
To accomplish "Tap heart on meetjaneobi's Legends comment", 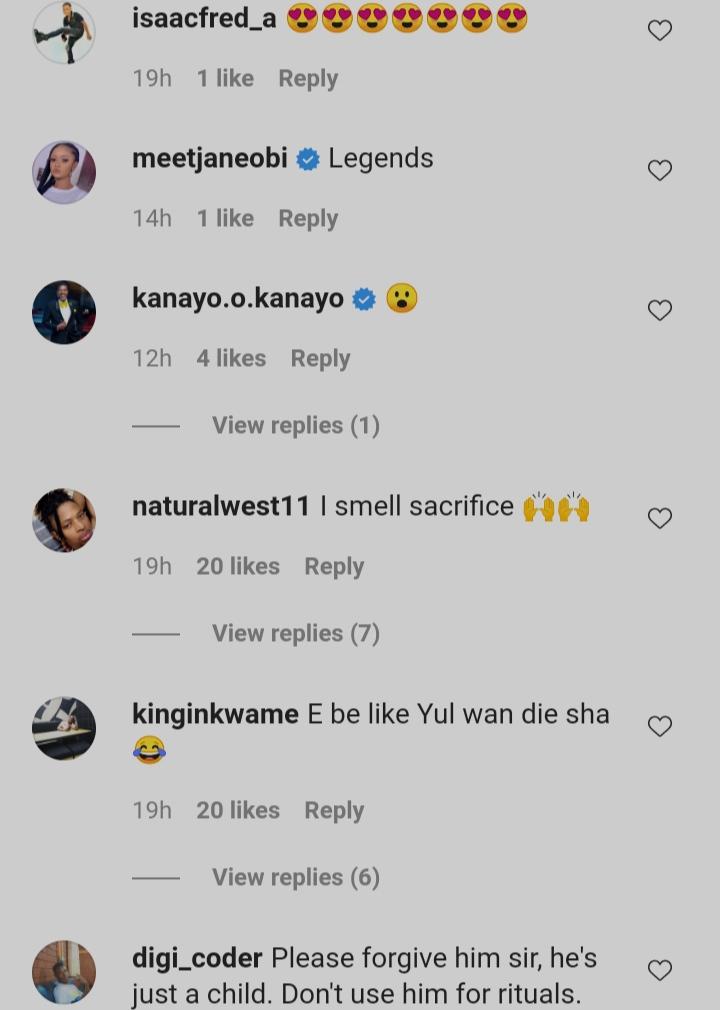I will (660, 171).
